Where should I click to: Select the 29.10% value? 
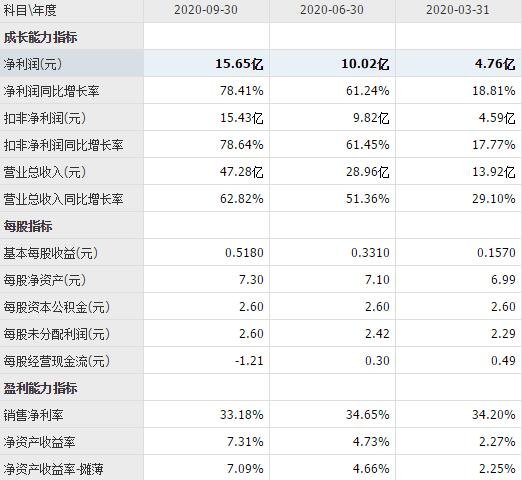(x=494, y=199)
